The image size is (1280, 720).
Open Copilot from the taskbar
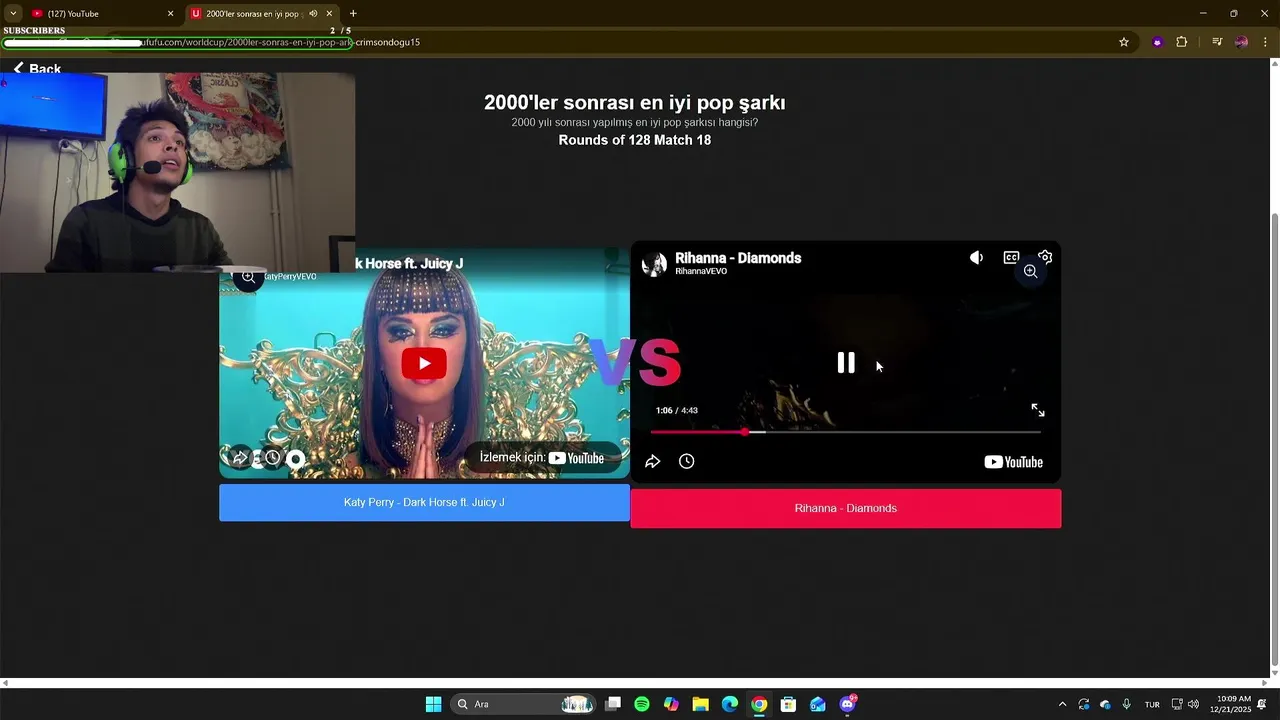click(x=671, y=704)
